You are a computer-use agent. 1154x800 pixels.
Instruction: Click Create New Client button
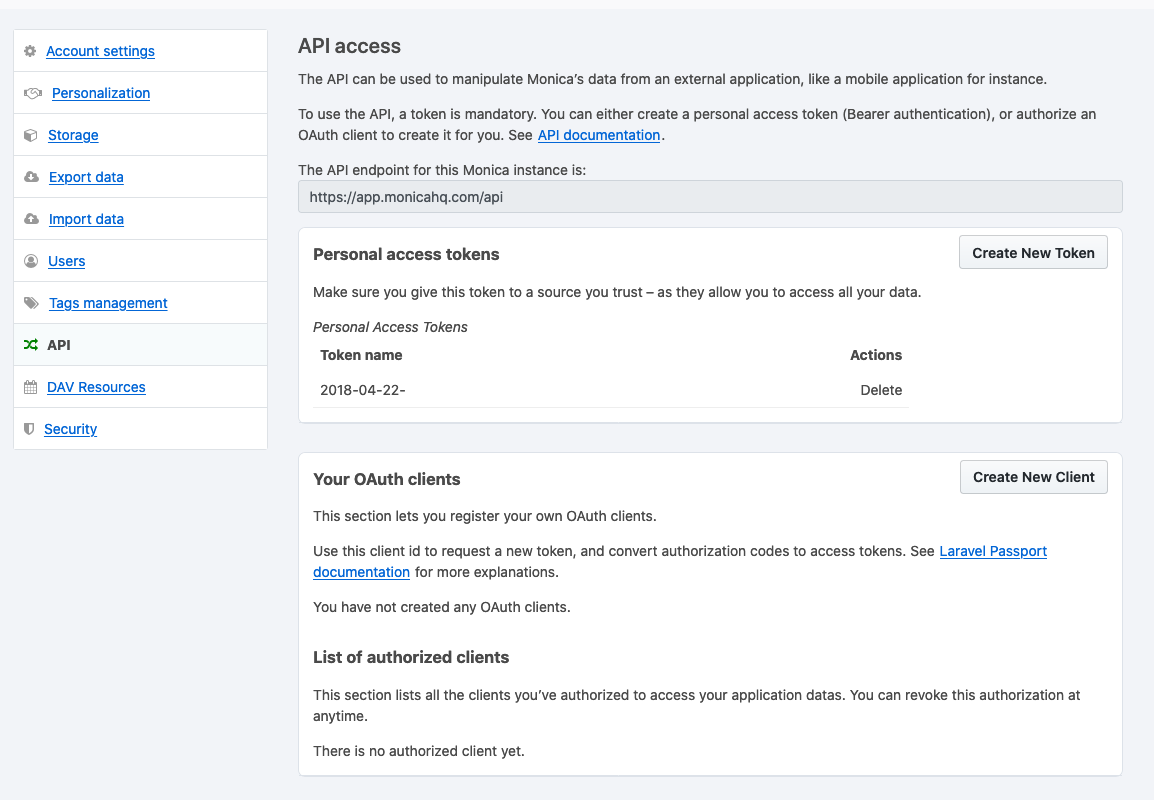tap(1033, 477)
